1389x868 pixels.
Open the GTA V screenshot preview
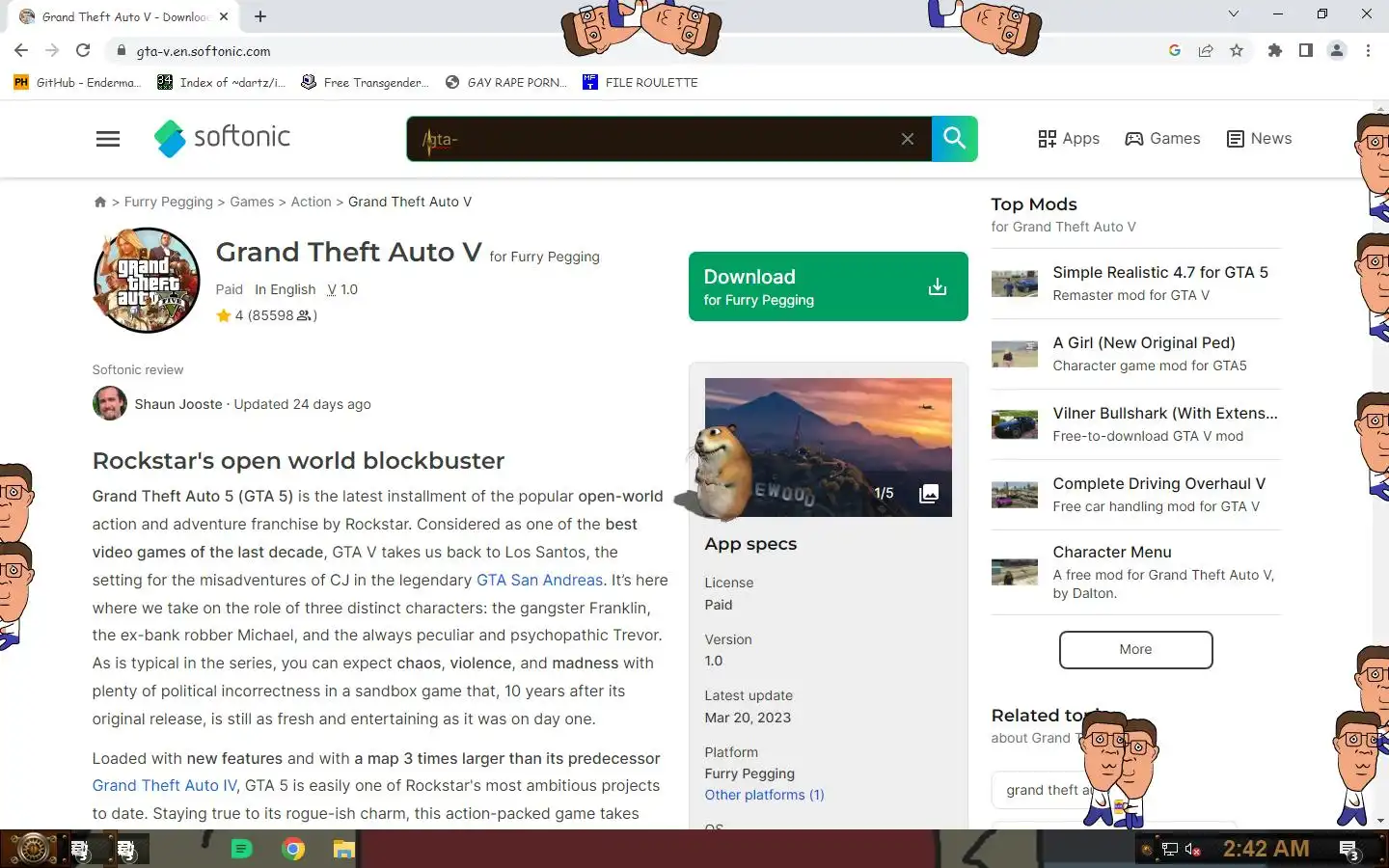click(828, 447)
